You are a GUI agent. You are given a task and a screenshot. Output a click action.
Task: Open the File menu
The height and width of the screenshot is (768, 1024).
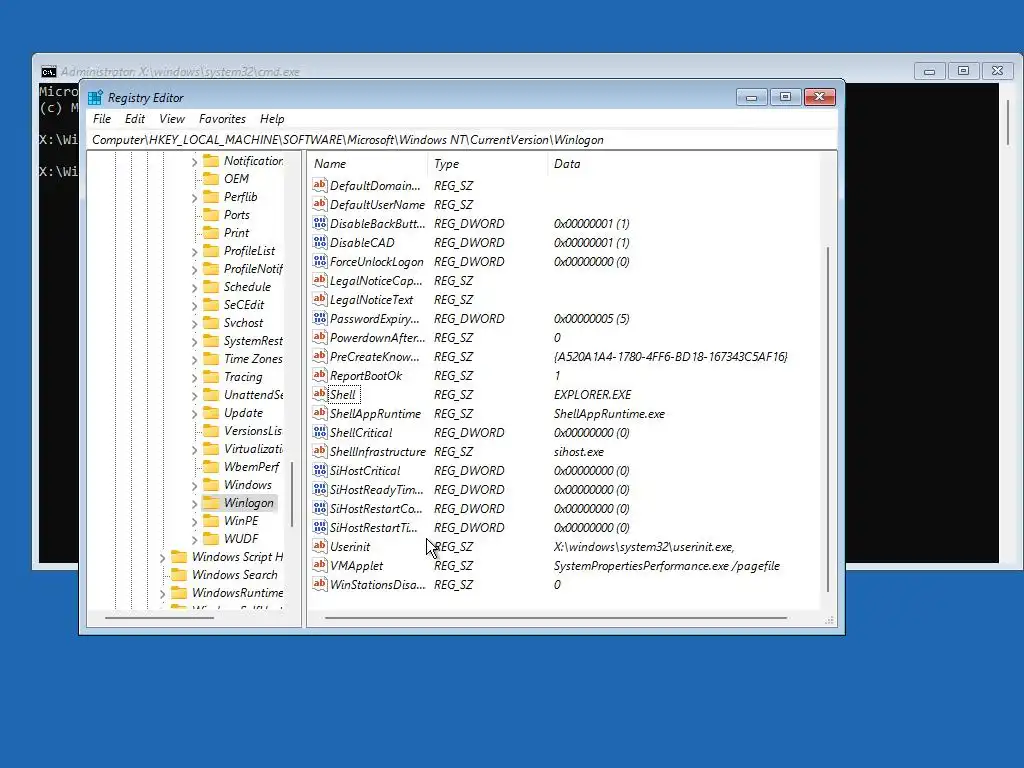coord(102,119)
